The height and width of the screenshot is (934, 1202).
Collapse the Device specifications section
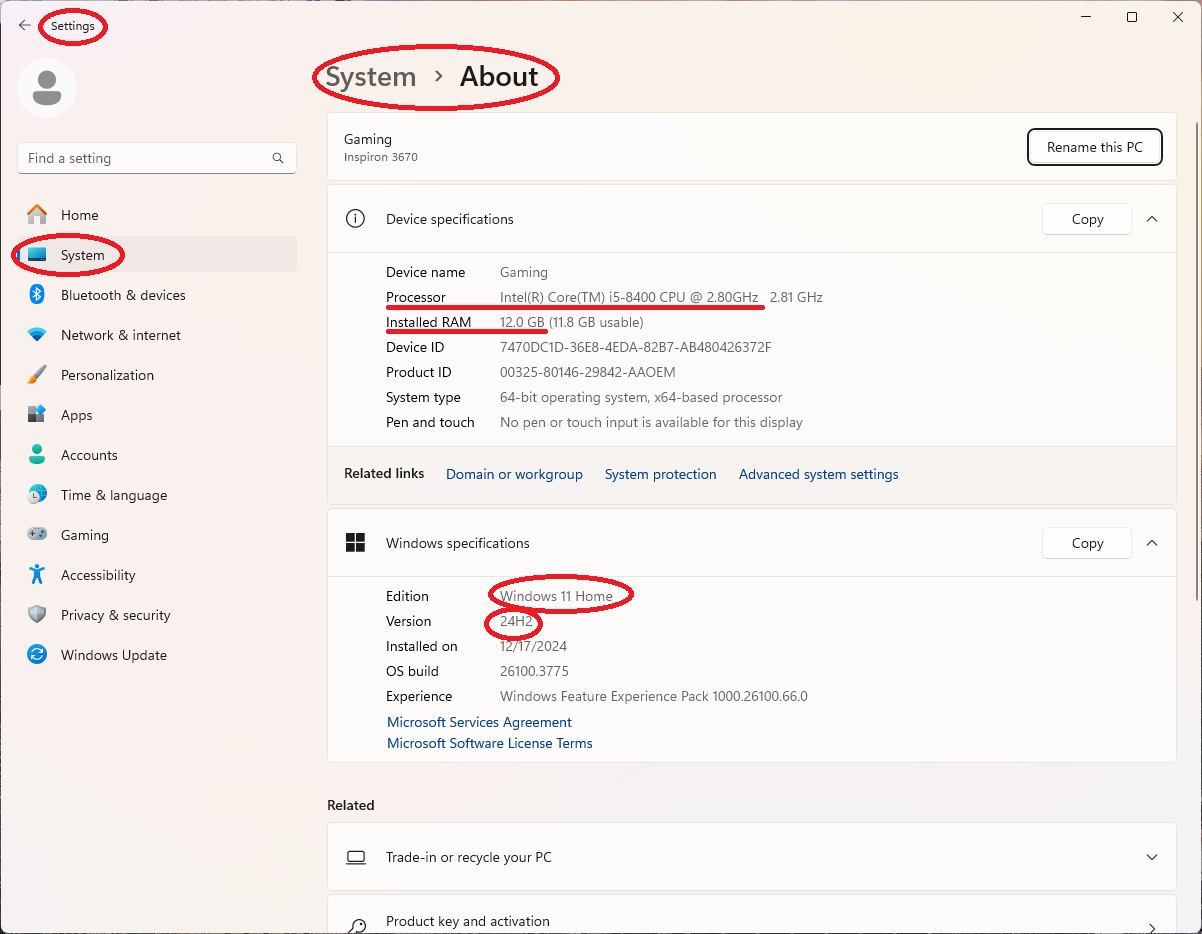[1152, 219]
